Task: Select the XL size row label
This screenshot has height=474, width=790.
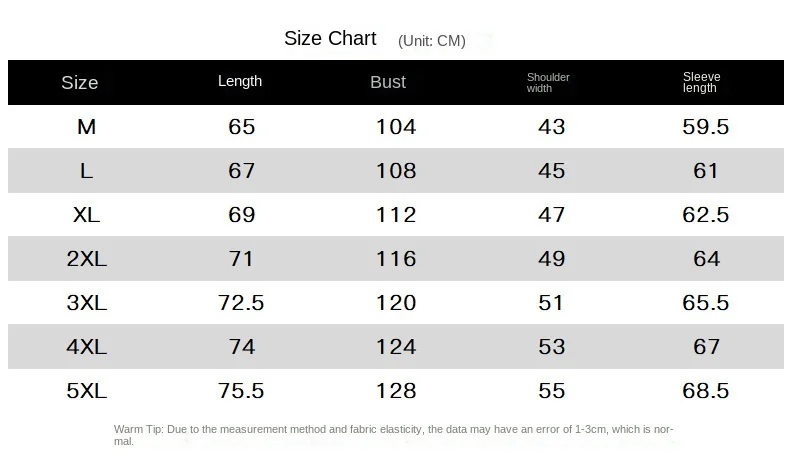Action: [x=87, y=215]
